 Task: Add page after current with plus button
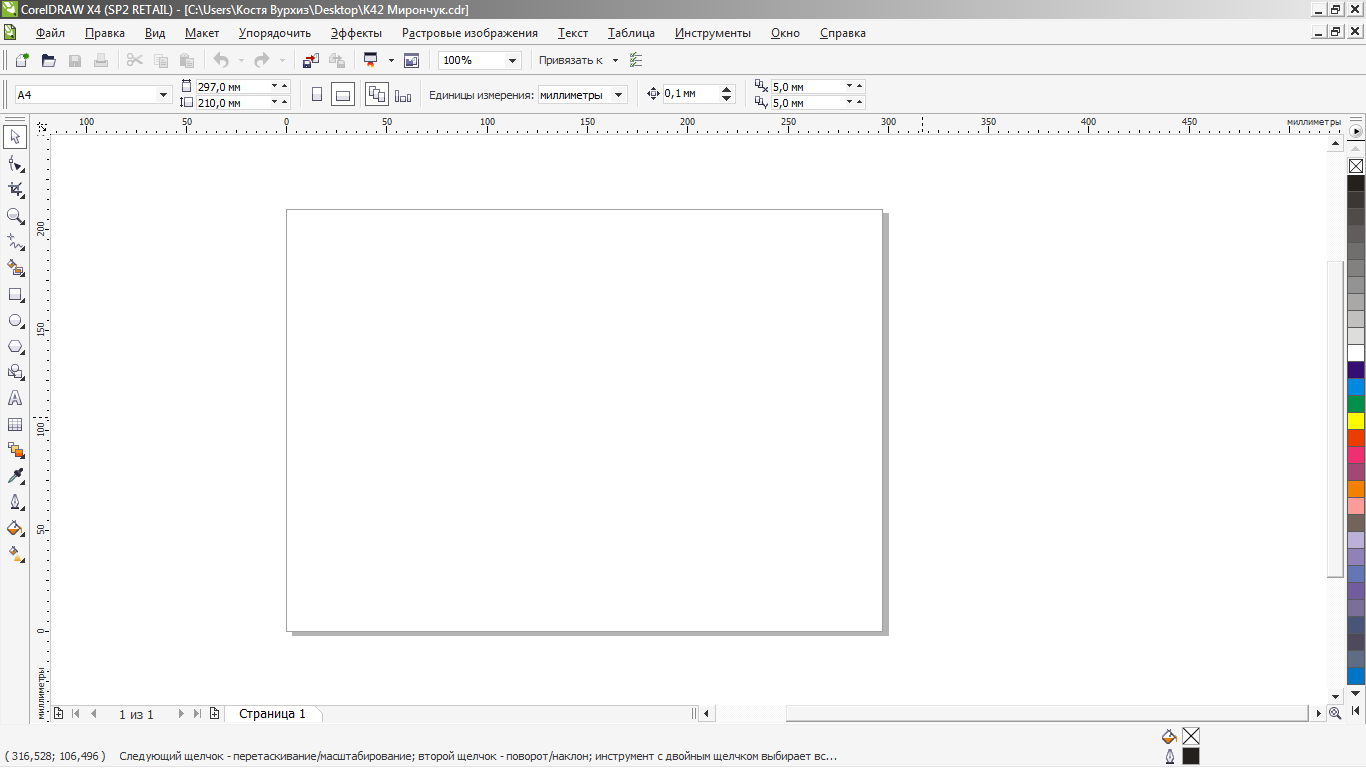(x=215, y=713)
